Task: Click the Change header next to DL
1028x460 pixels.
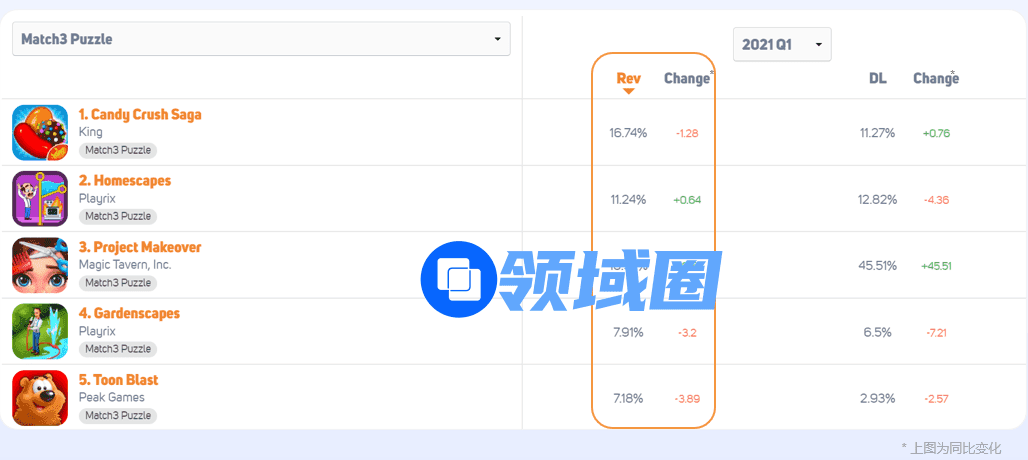Action: (x=935, y=78)
